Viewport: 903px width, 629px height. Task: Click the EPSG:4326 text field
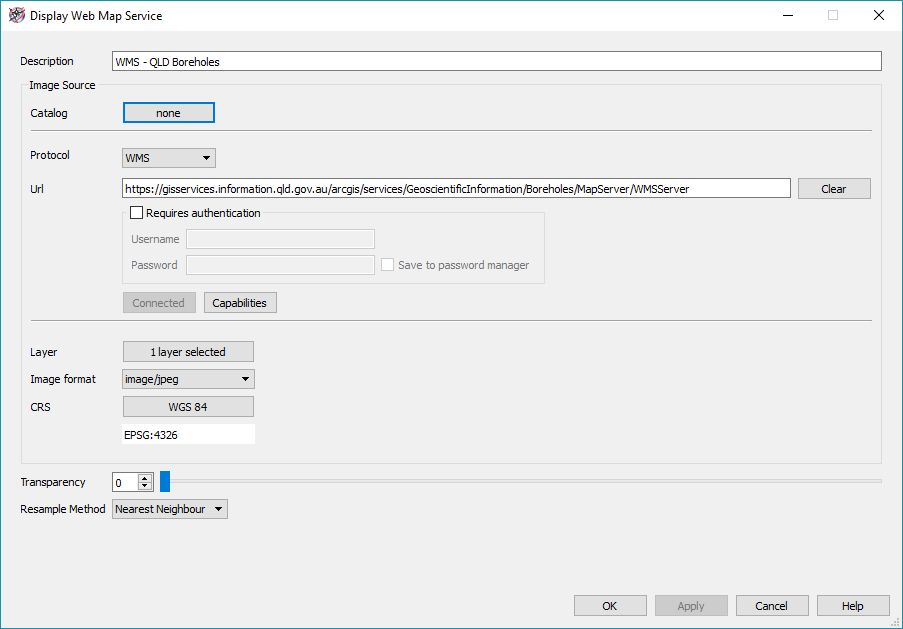[188, 435]
